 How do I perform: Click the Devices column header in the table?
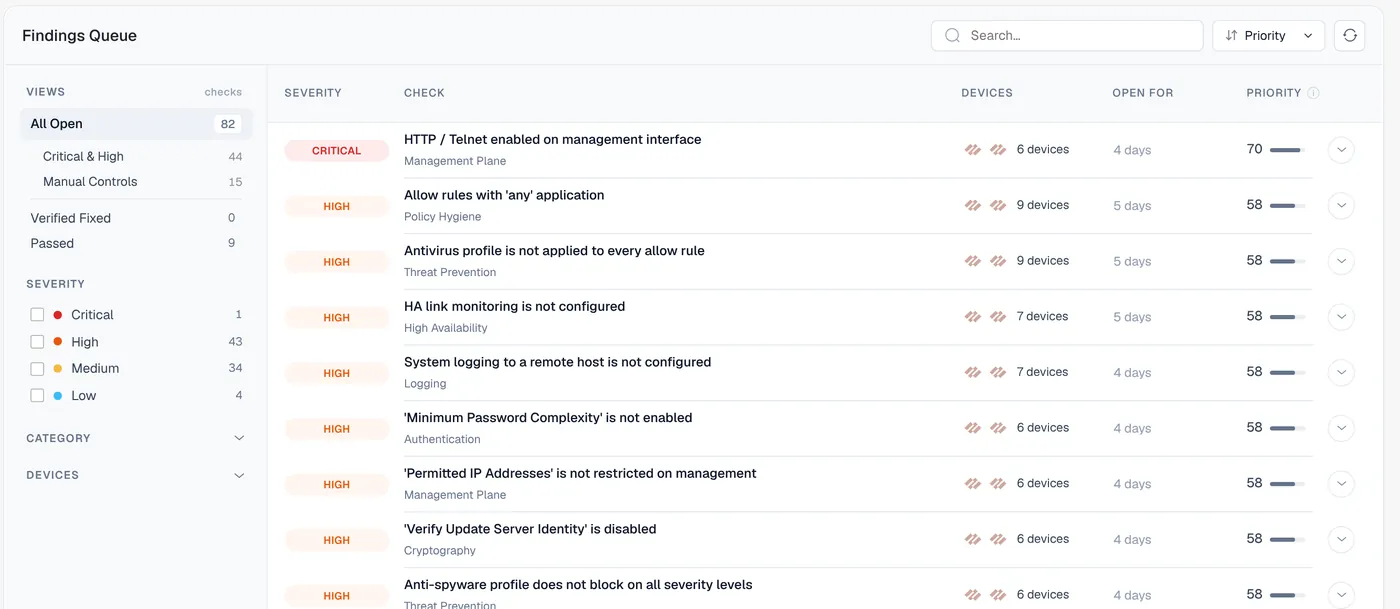click(987, 93)
